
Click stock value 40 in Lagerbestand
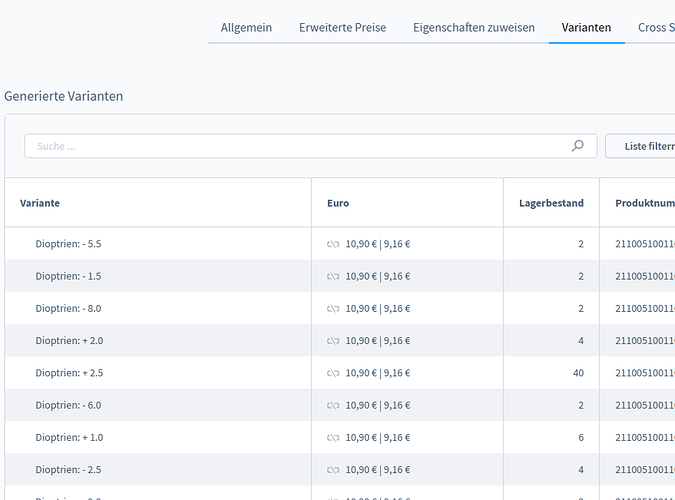click(577, 373)
